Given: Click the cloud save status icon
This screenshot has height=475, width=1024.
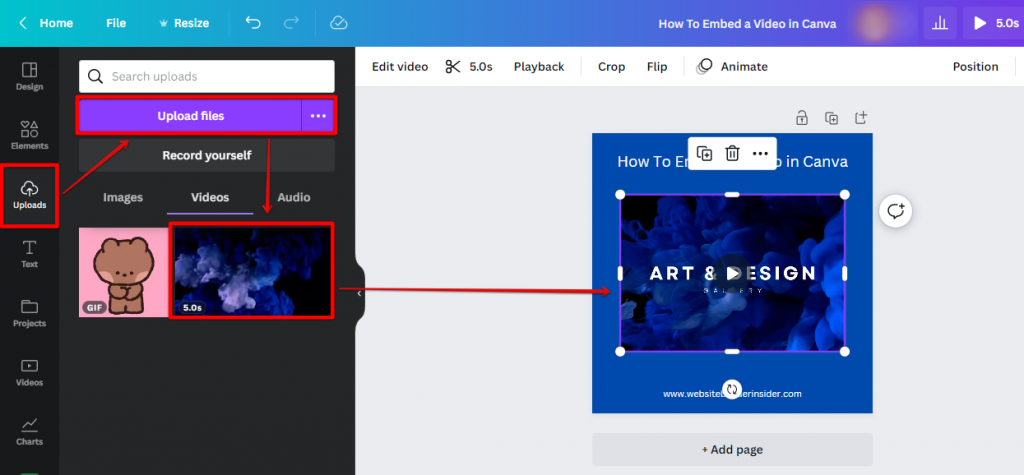Looking at the screenshot, I should (338, 23).
